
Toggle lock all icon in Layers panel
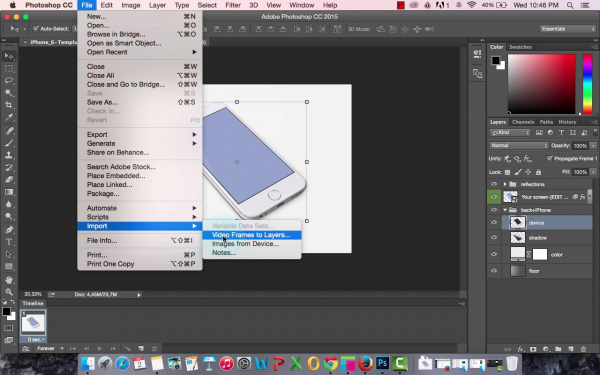(x=538, y=172)
